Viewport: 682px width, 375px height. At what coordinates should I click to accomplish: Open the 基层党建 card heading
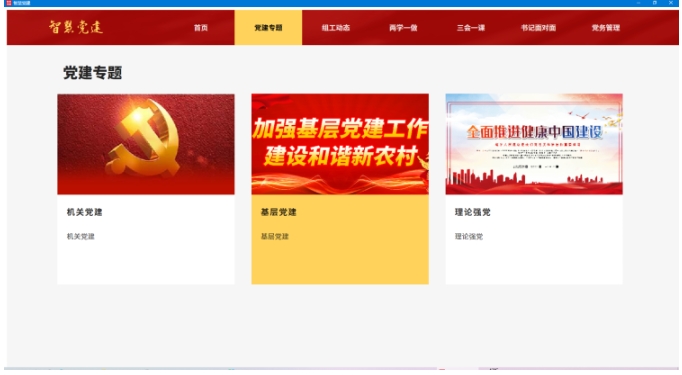pyautogui.click(x=278, y=212)
